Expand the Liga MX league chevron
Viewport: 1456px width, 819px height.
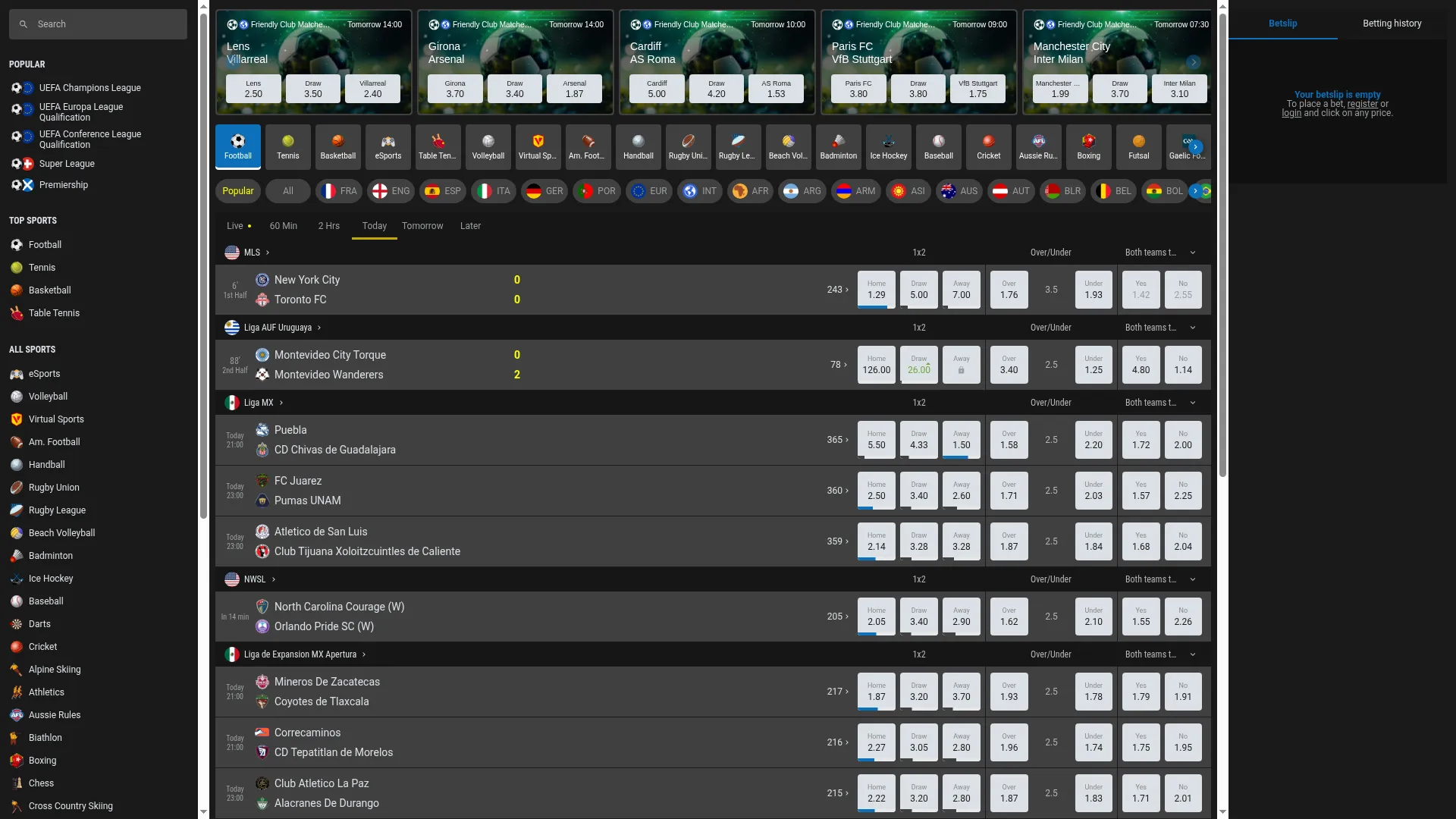[281, 403]
